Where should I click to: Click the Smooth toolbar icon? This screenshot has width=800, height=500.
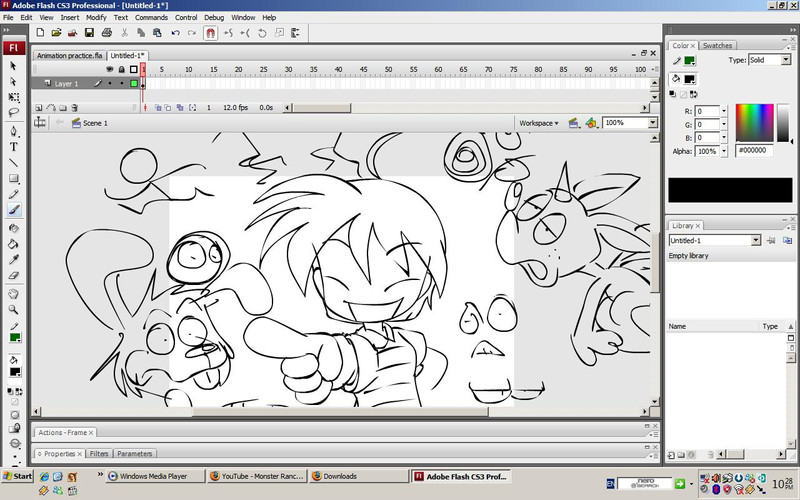(228, 33)
